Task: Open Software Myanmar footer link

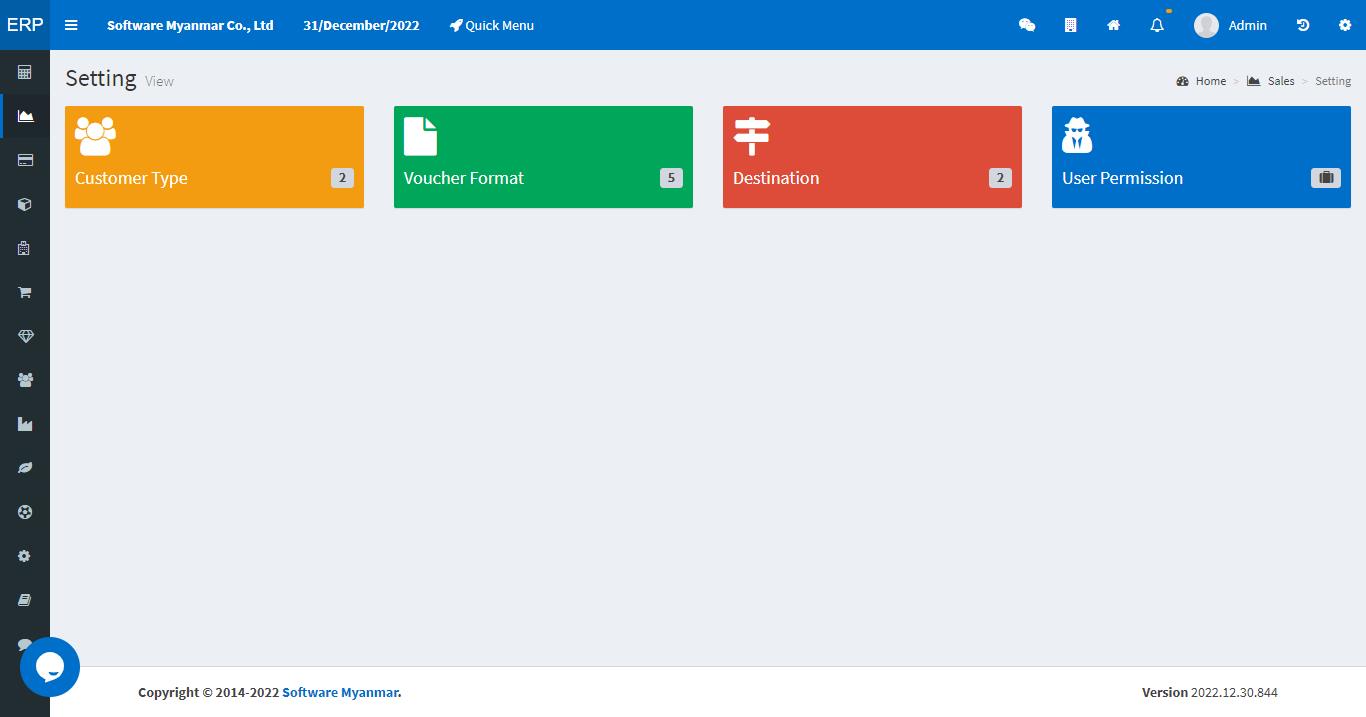Action: tap(342, 692)
